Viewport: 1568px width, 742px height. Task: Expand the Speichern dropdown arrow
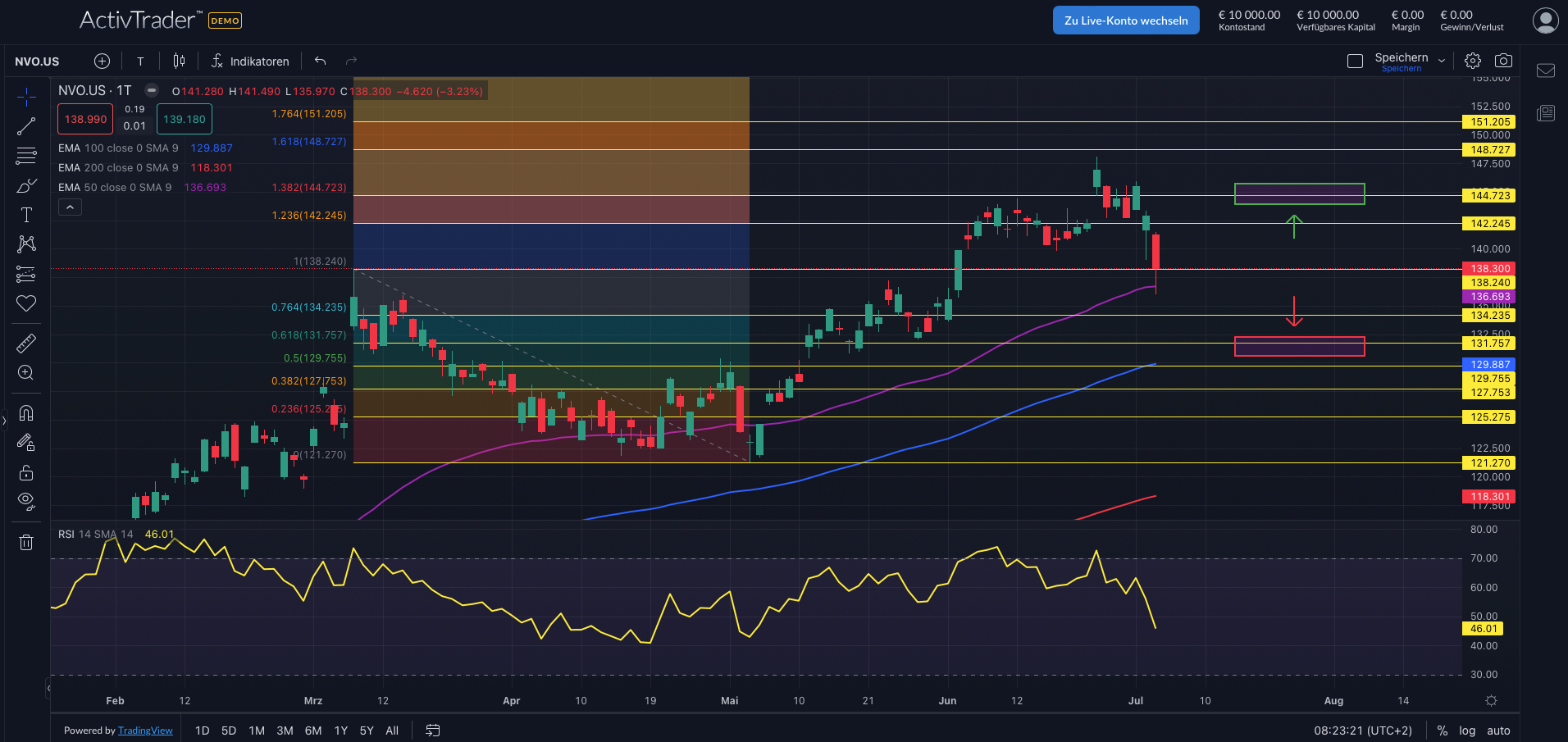1442,61
